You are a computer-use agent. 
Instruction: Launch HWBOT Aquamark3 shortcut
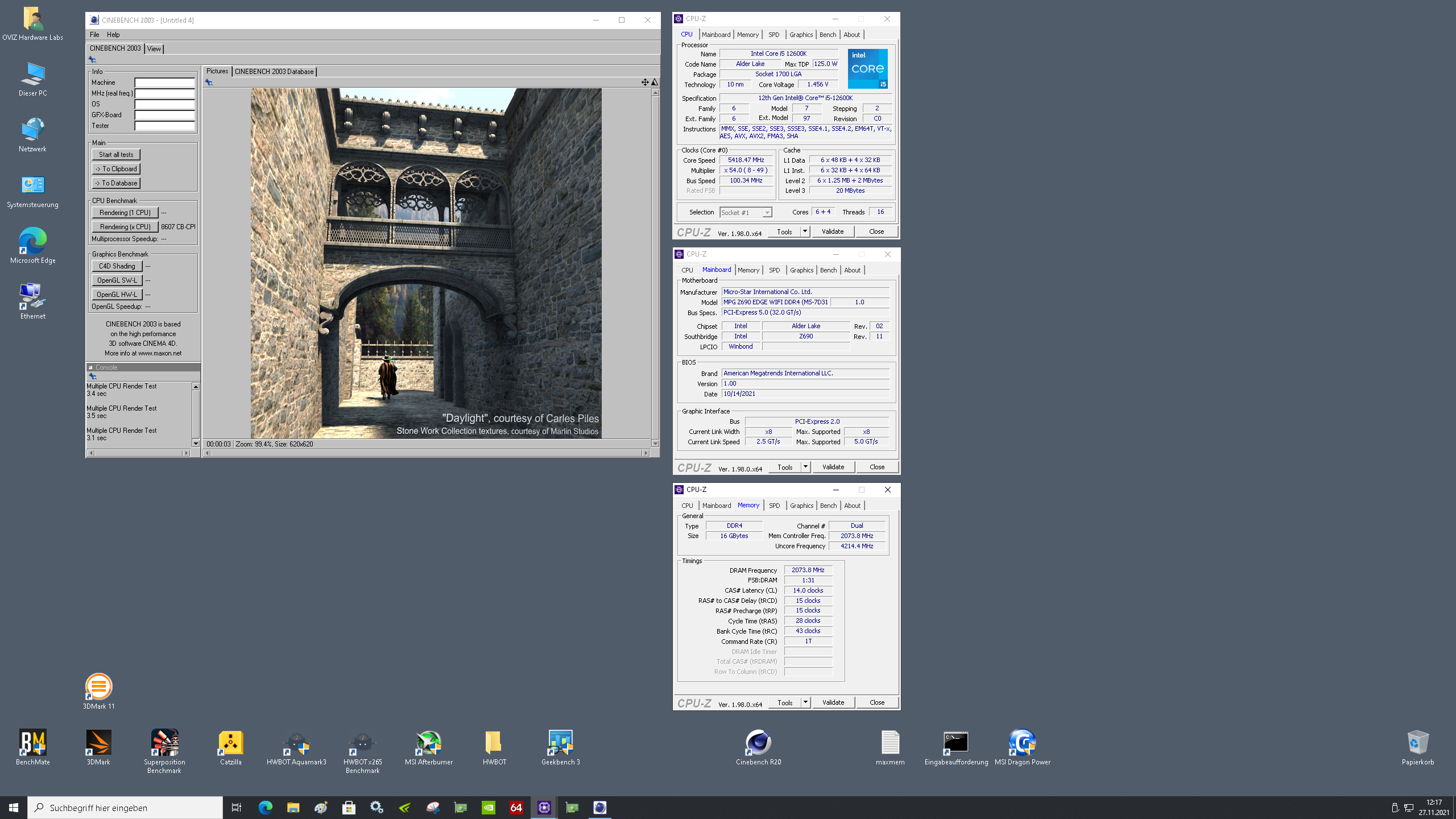pyautogui.click(x=296, y=747)
